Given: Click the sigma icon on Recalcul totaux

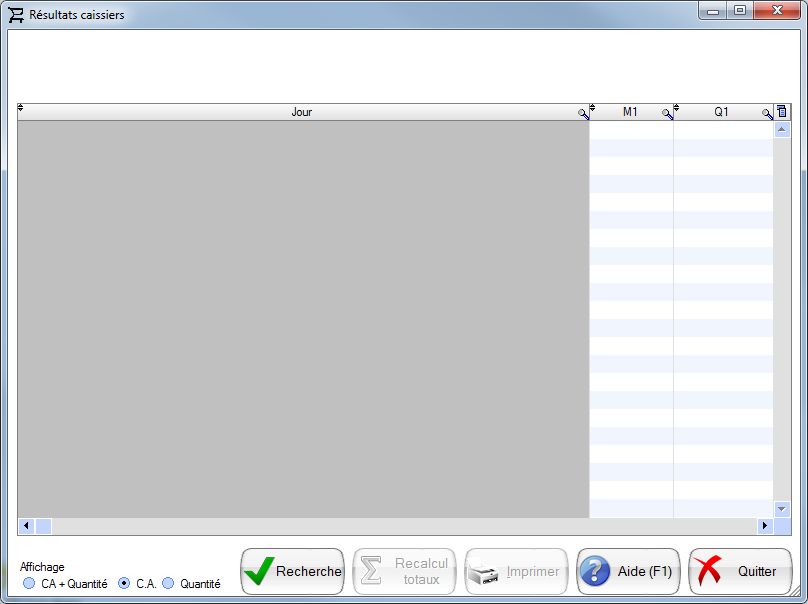Looking at the screenshot, I should click(372, 571).
